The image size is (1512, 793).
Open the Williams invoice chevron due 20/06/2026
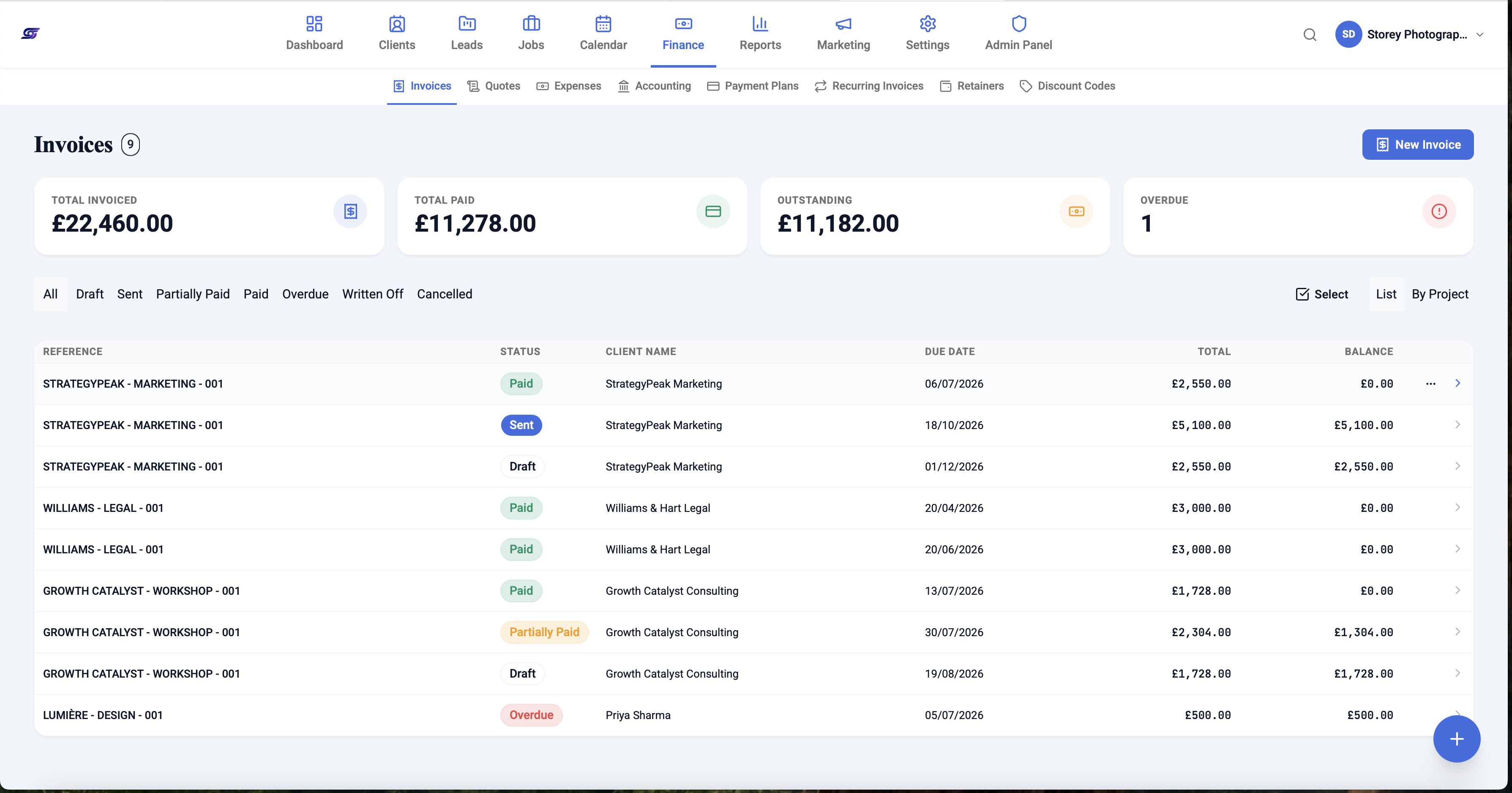1457,549
